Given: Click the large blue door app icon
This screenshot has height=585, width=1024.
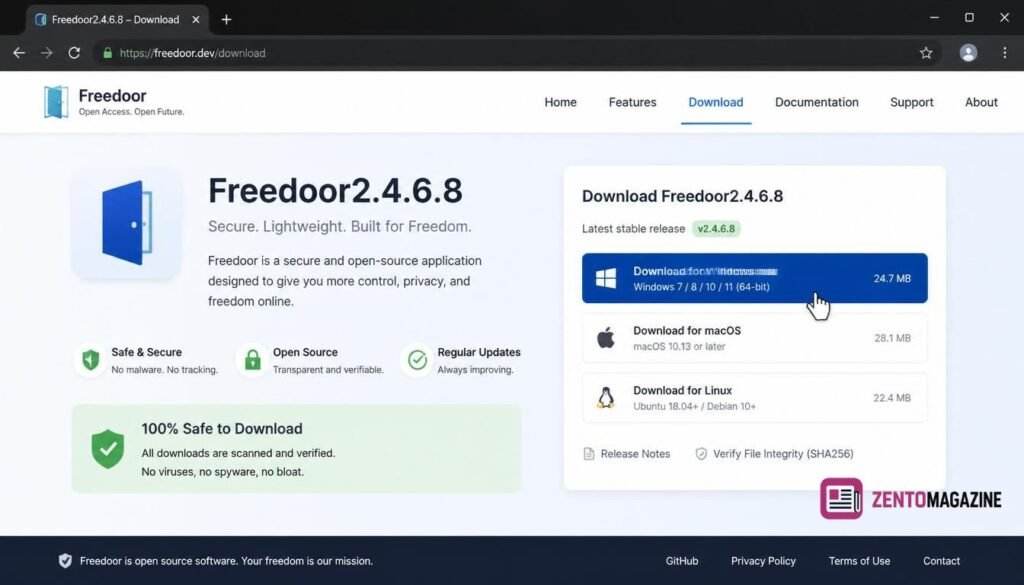Looking at the screenshot, I should [x=127, y=223].
